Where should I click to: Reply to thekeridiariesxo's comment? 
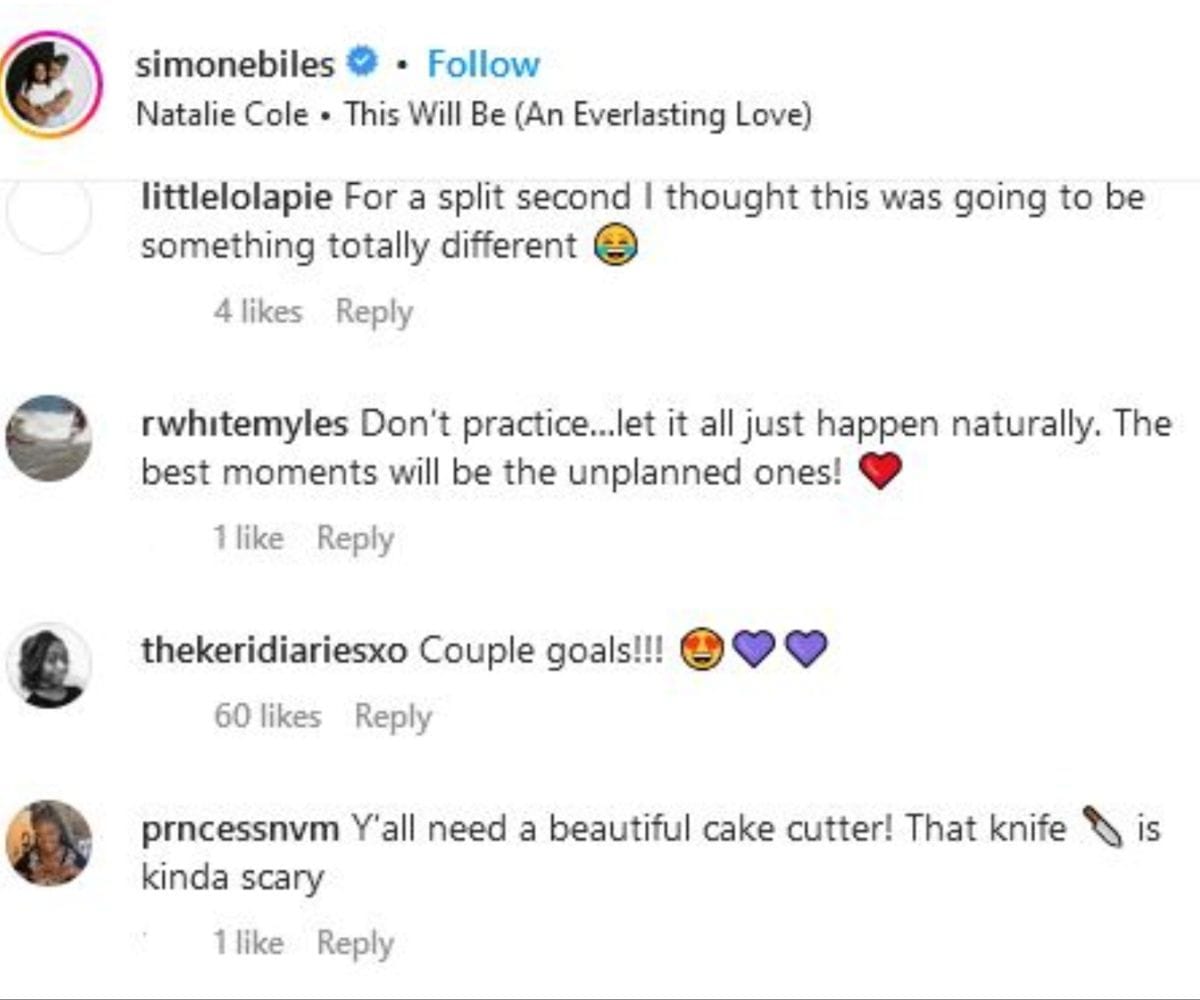pos(392,716)
